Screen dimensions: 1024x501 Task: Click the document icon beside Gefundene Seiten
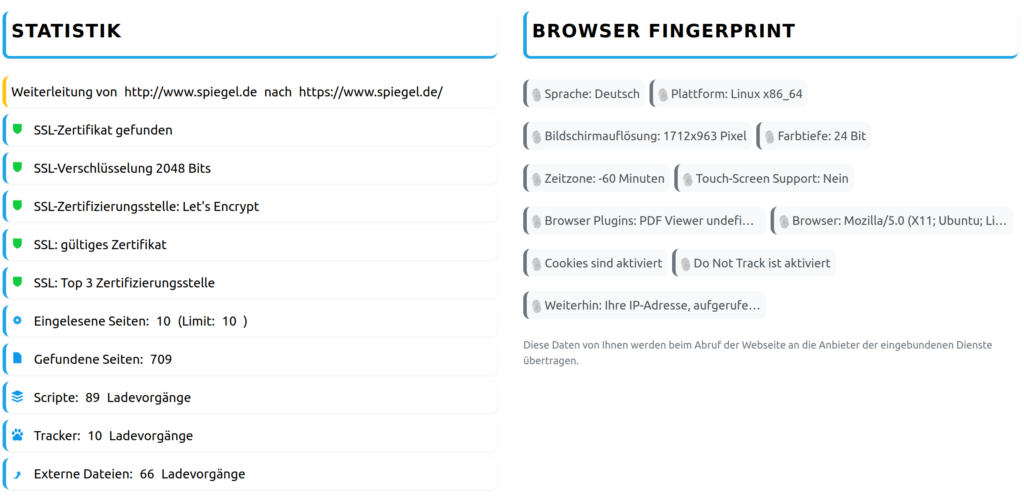[x=17, y=359]
